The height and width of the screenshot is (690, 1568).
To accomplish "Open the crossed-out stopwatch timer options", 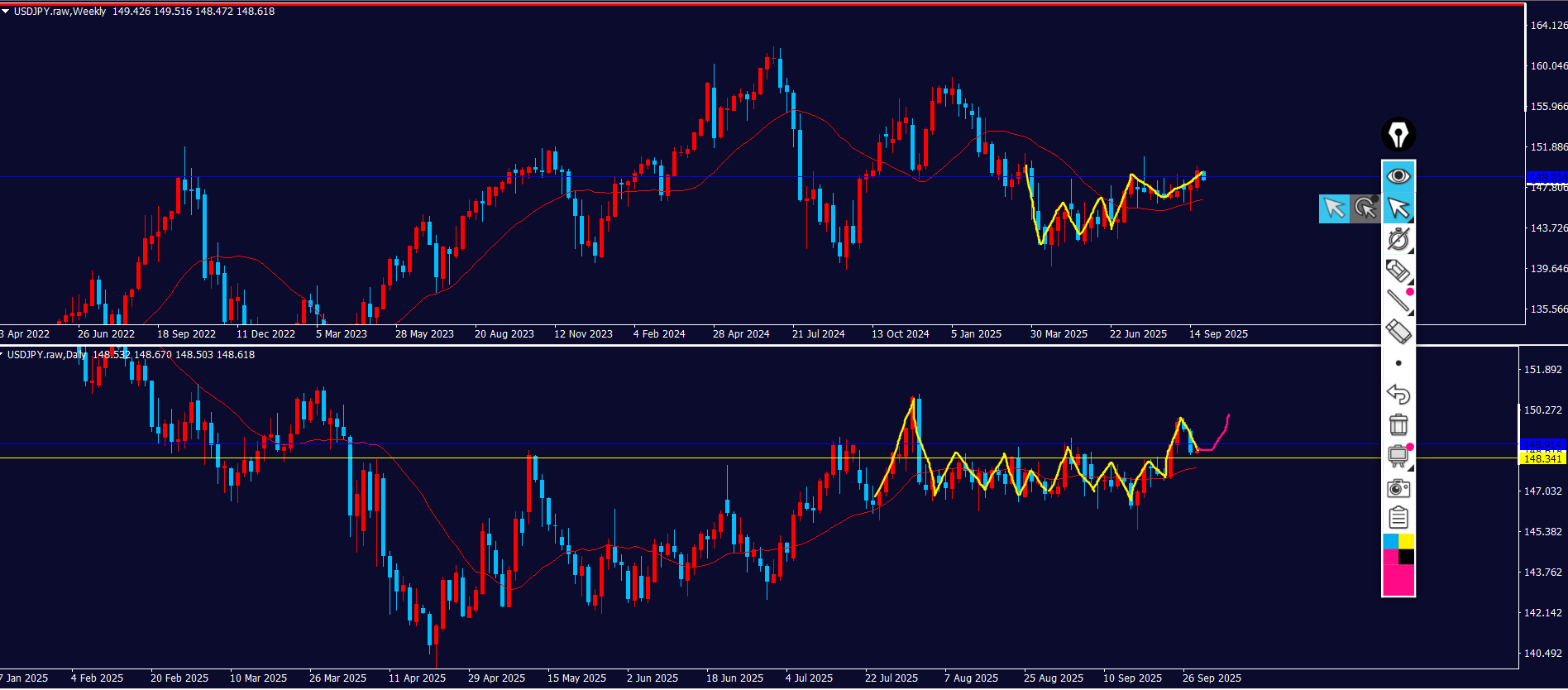I will pos(1398,239).
